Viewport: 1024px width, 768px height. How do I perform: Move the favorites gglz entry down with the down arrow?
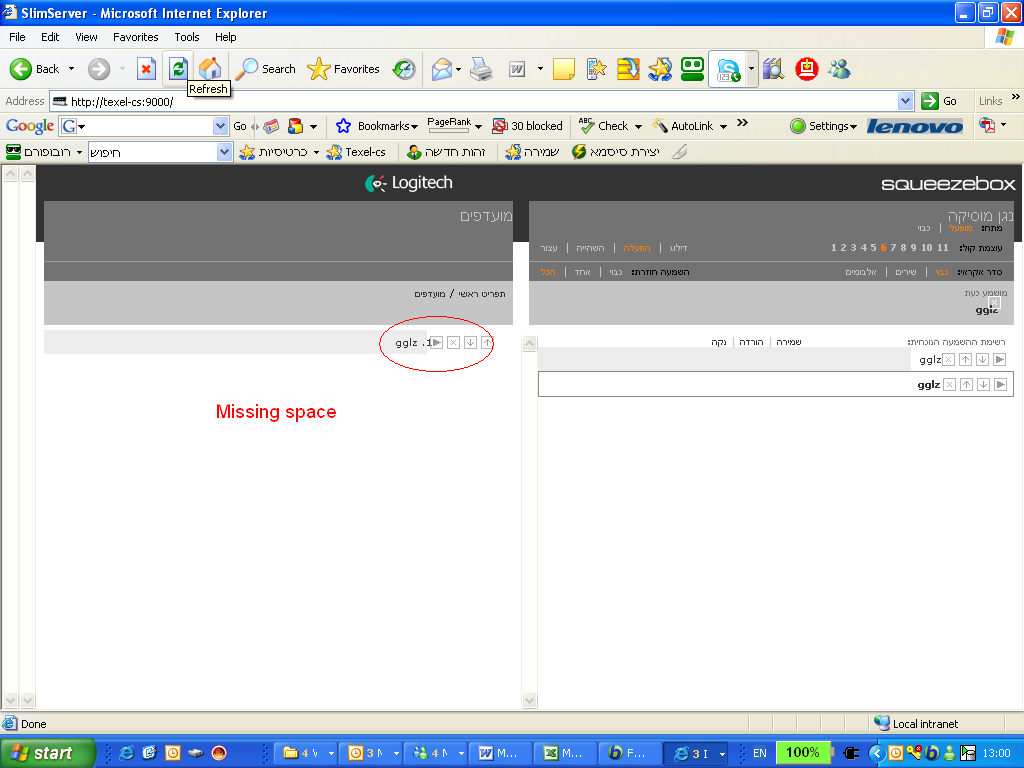(470, 343)
